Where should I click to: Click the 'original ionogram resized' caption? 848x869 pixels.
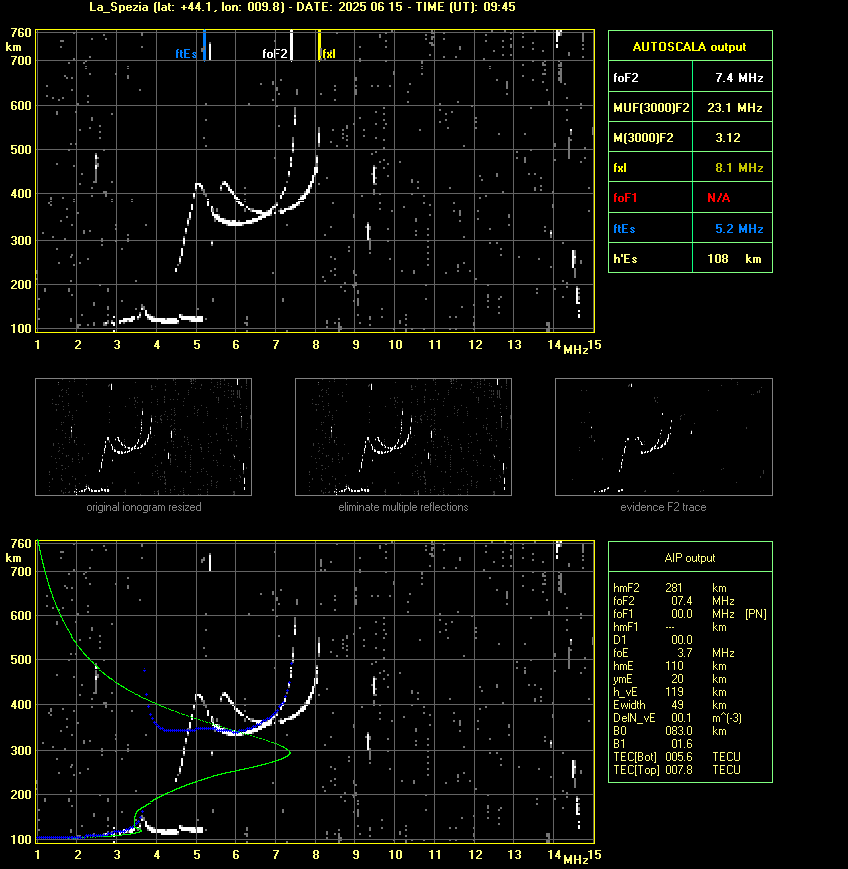coord(144,507)
